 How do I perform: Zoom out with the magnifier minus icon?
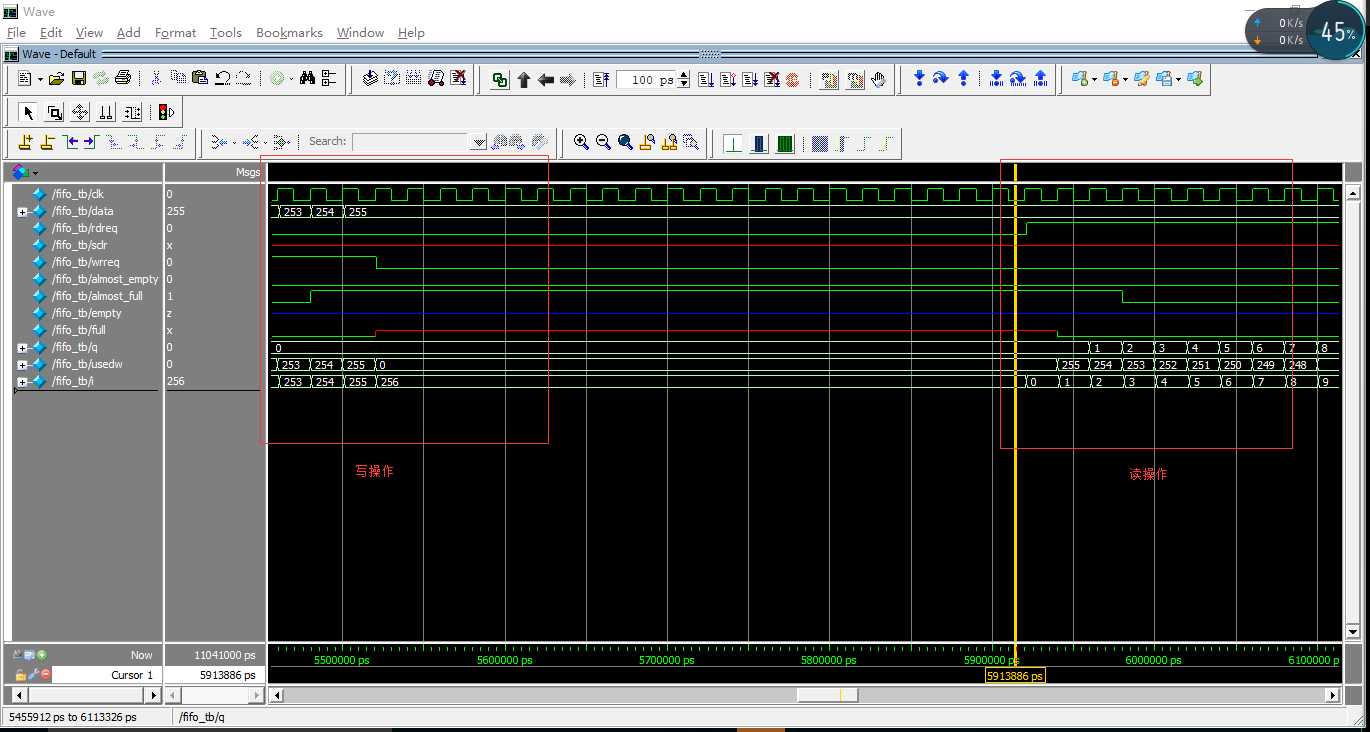coord(603,143)
